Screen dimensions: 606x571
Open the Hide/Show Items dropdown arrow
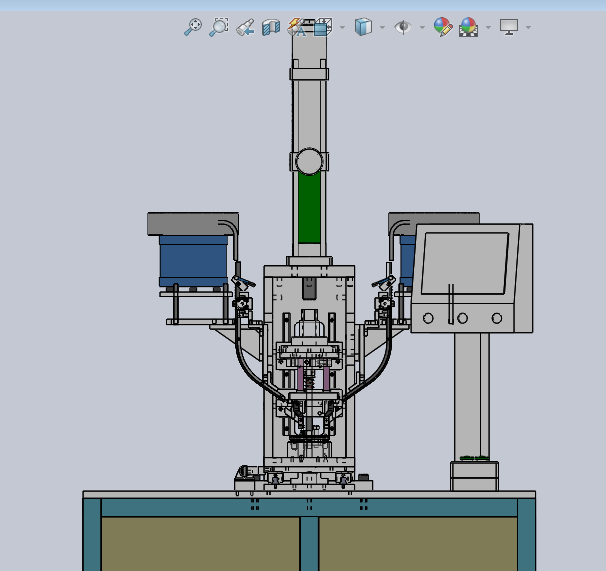pyautogui.click(x=422, y=27)
